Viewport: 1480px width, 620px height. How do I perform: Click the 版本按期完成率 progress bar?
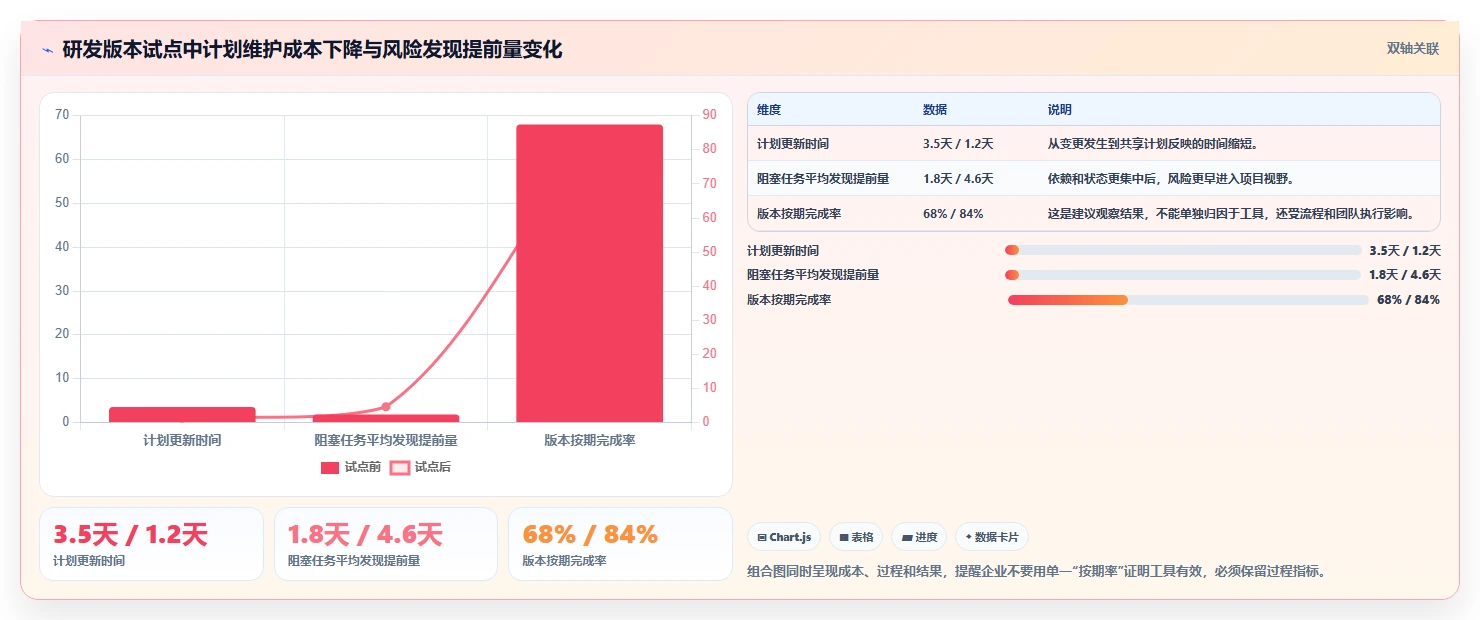(x=1188, y=300)
